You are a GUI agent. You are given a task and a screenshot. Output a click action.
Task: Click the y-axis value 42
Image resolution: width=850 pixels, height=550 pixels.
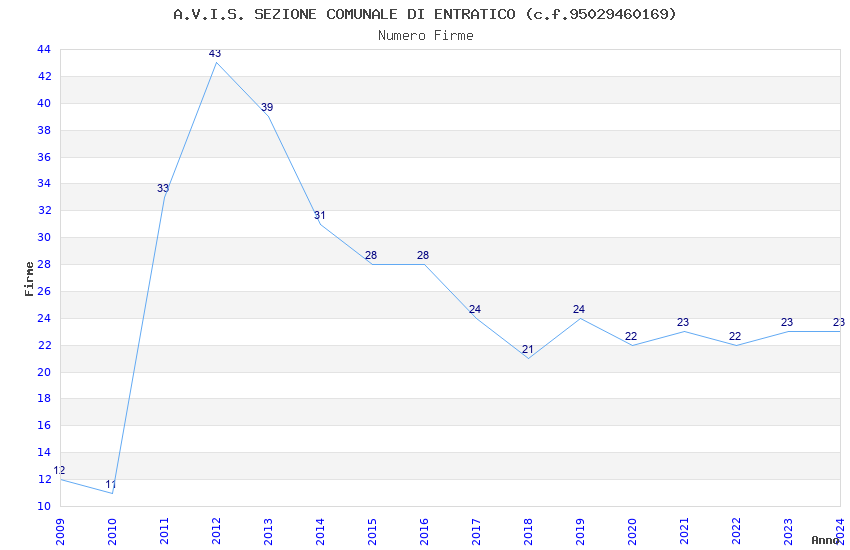[x=44, y=76]
